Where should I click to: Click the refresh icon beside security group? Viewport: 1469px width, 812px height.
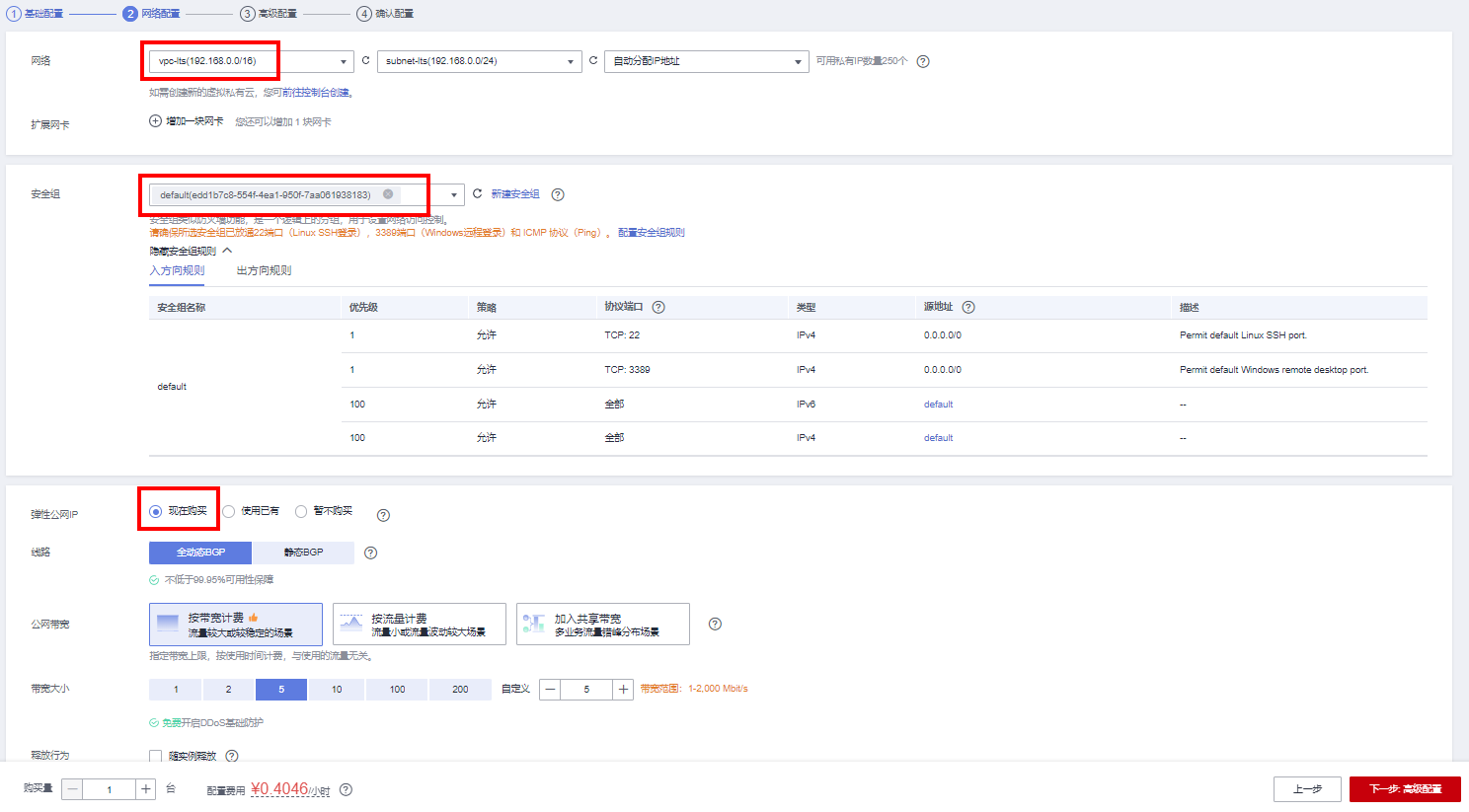(x=478, y=194)
